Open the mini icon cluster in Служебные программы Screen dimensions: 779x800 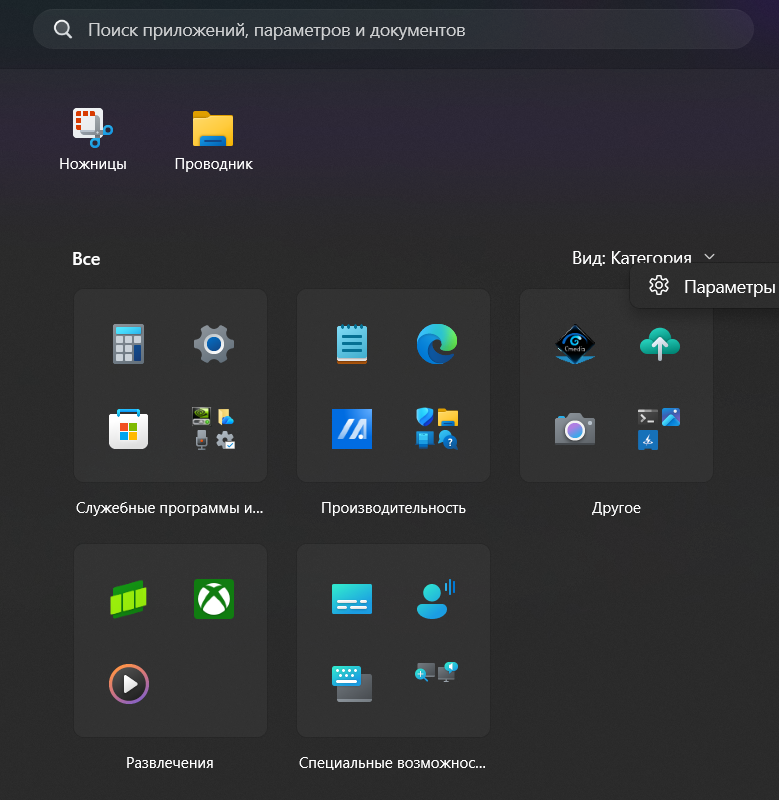click(x=214, y=429)
